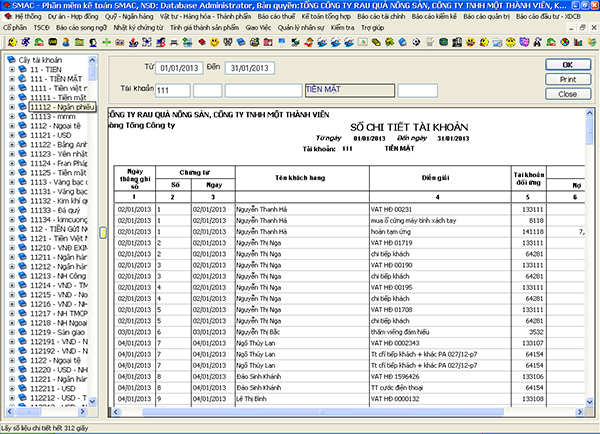The height and width of the screenshot is (434, 600).
Task: Expand the 112 - TIỀN GỬI node
Action: (12, 229)
